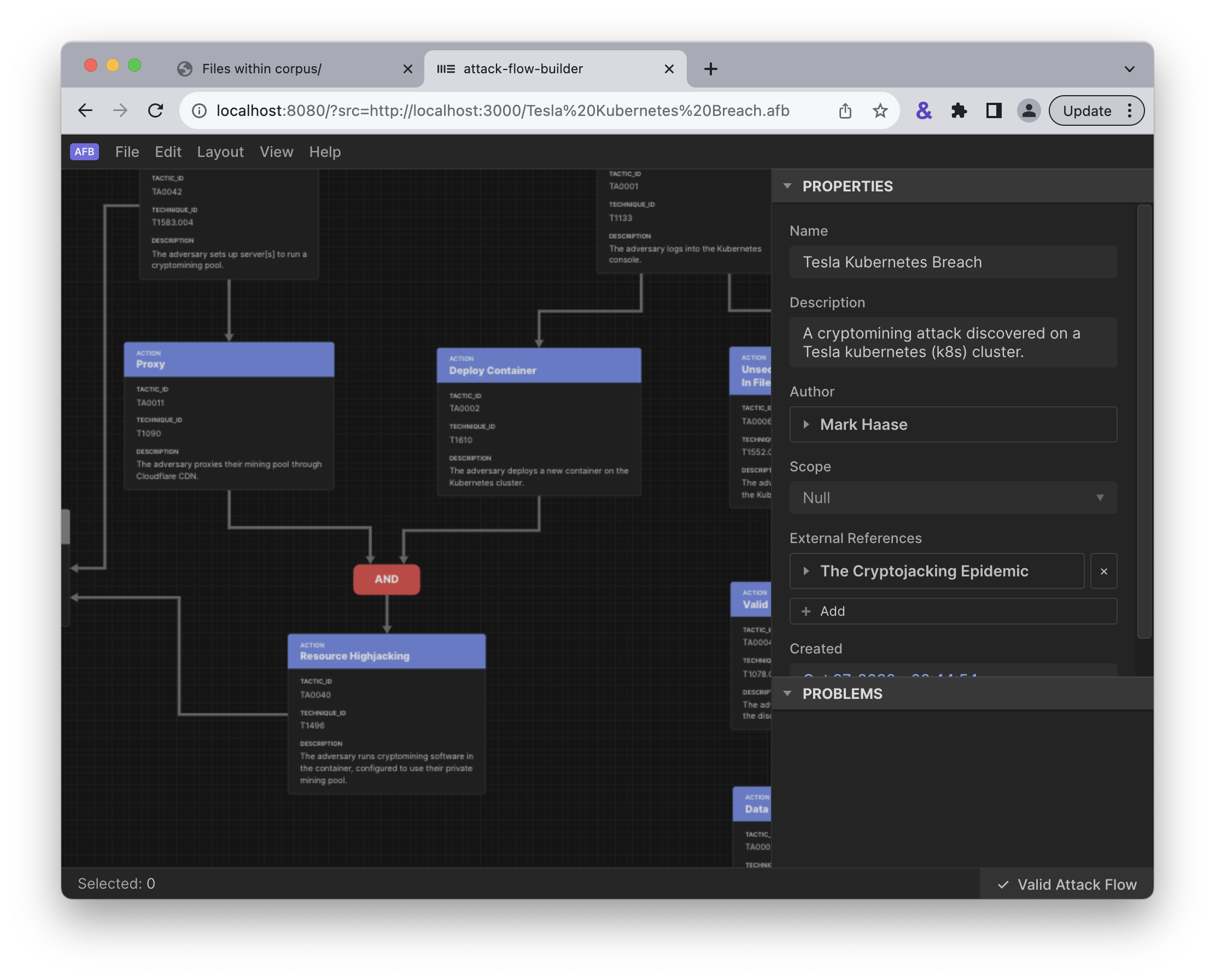This screenshot has height=980, width=1215.
Task: Add a new external reference
Action: tap(953, 611)
